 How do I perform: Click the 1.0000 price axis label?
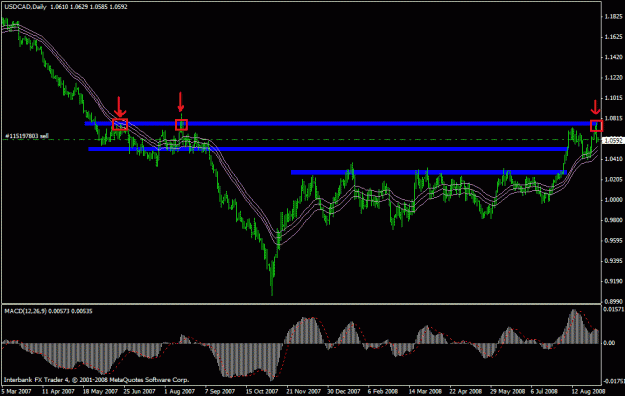coord(613,200)
